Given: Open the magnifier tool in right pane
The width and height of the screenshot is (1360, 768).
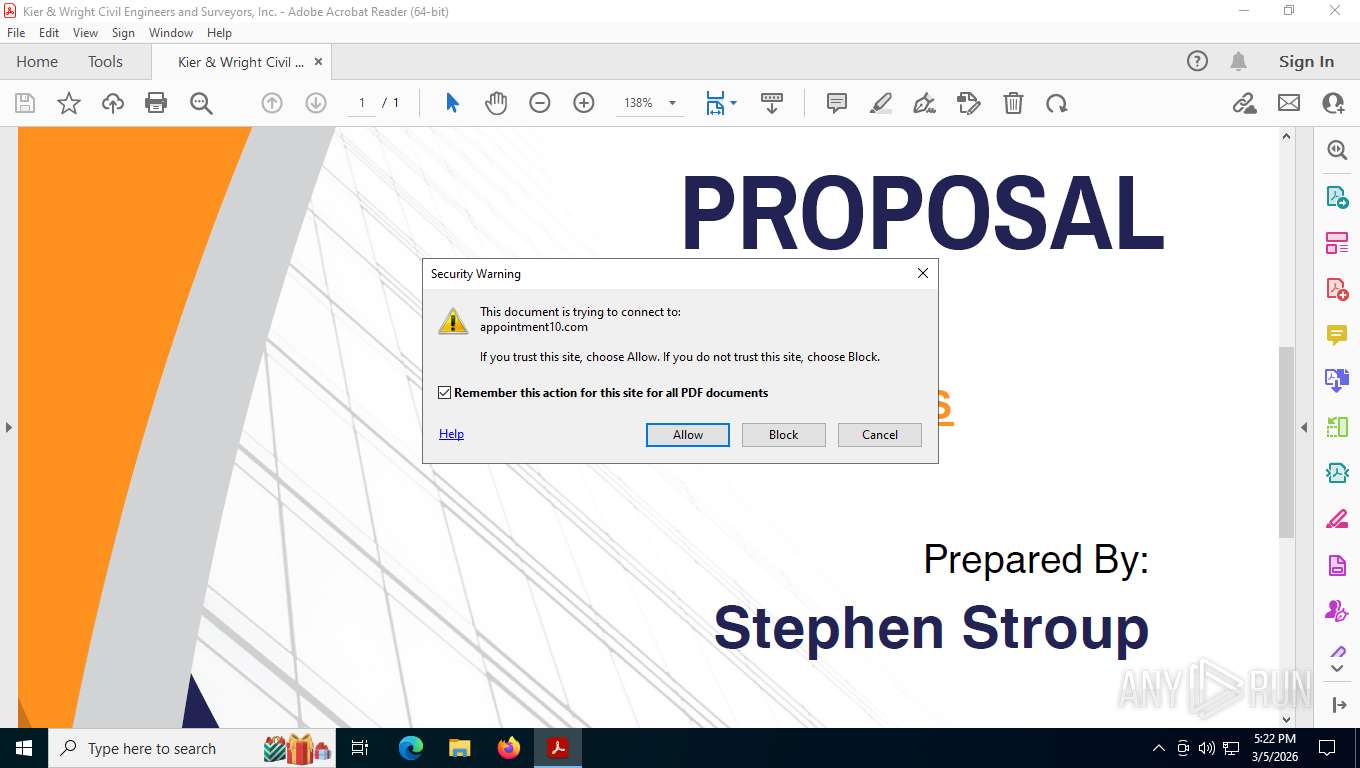Looking at the screenshot, I should coord(1337,150).
